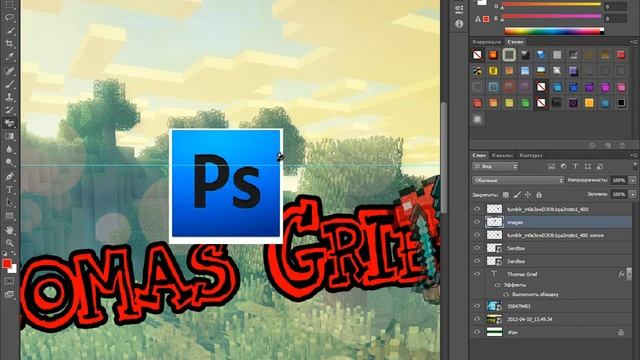Select the Eraser tool
Viewport: 640px width, 360px height.
9,123
